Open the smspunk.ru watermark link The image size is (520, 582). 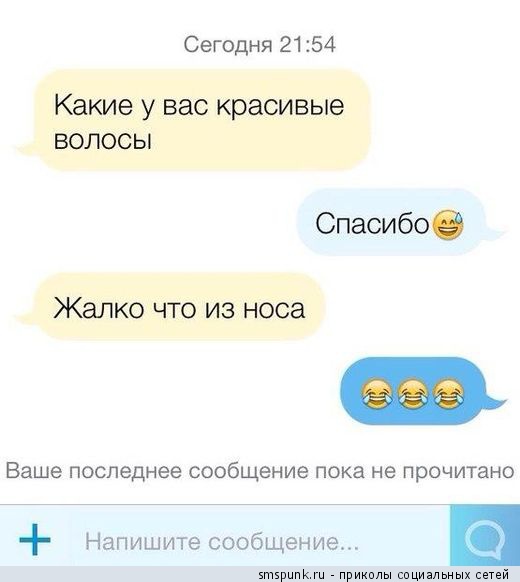(291, 574)
